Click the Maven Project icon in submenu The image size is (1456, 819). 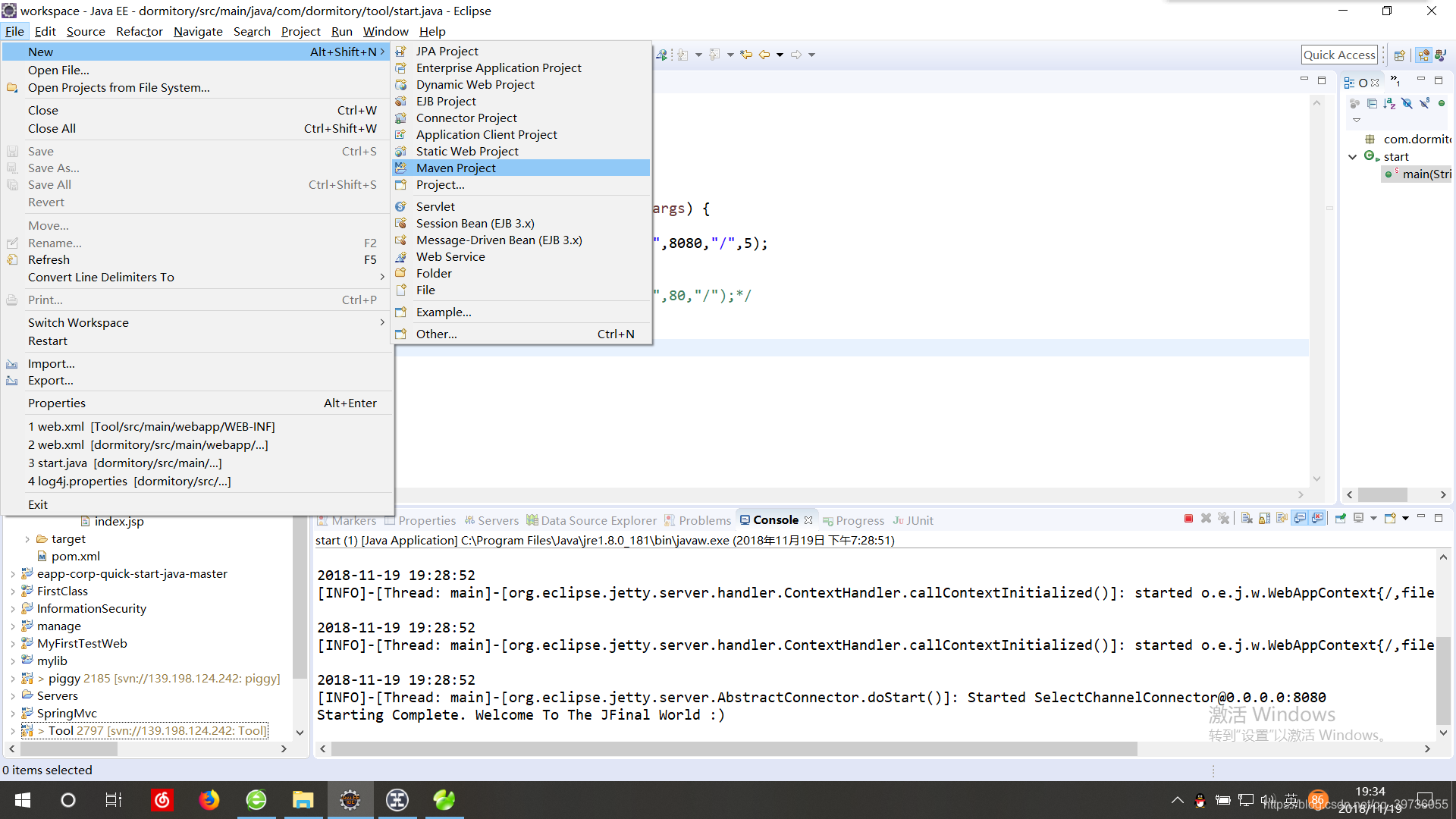[x=400, y=168]
